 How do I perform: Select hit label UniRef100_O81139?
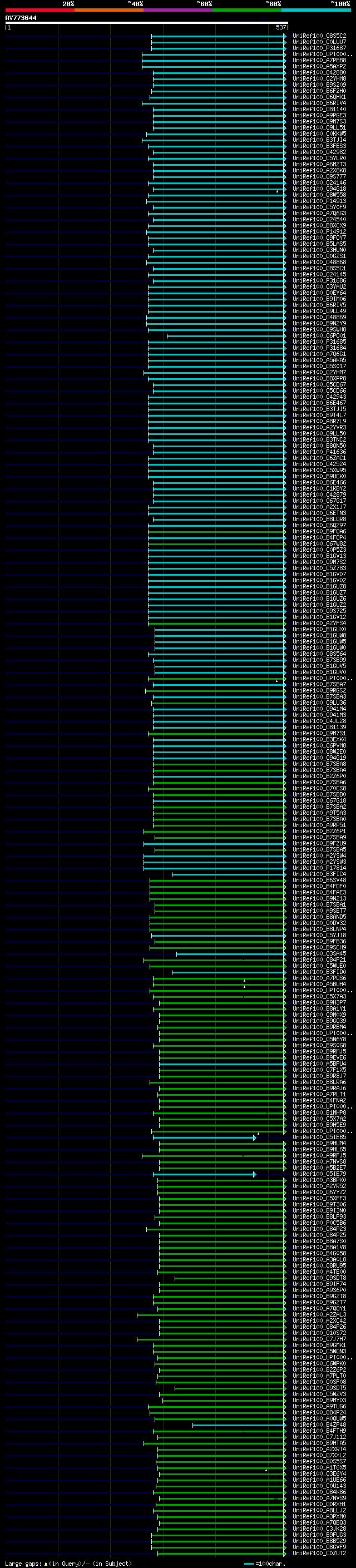(x=319, y=728)
